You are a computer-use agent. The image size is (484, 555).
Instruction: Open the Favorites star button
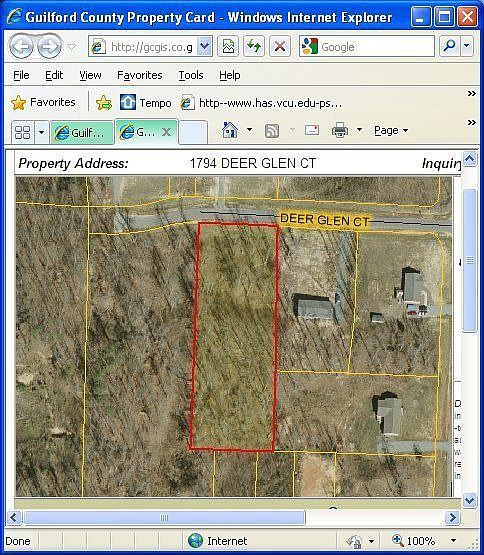[43, 103]
